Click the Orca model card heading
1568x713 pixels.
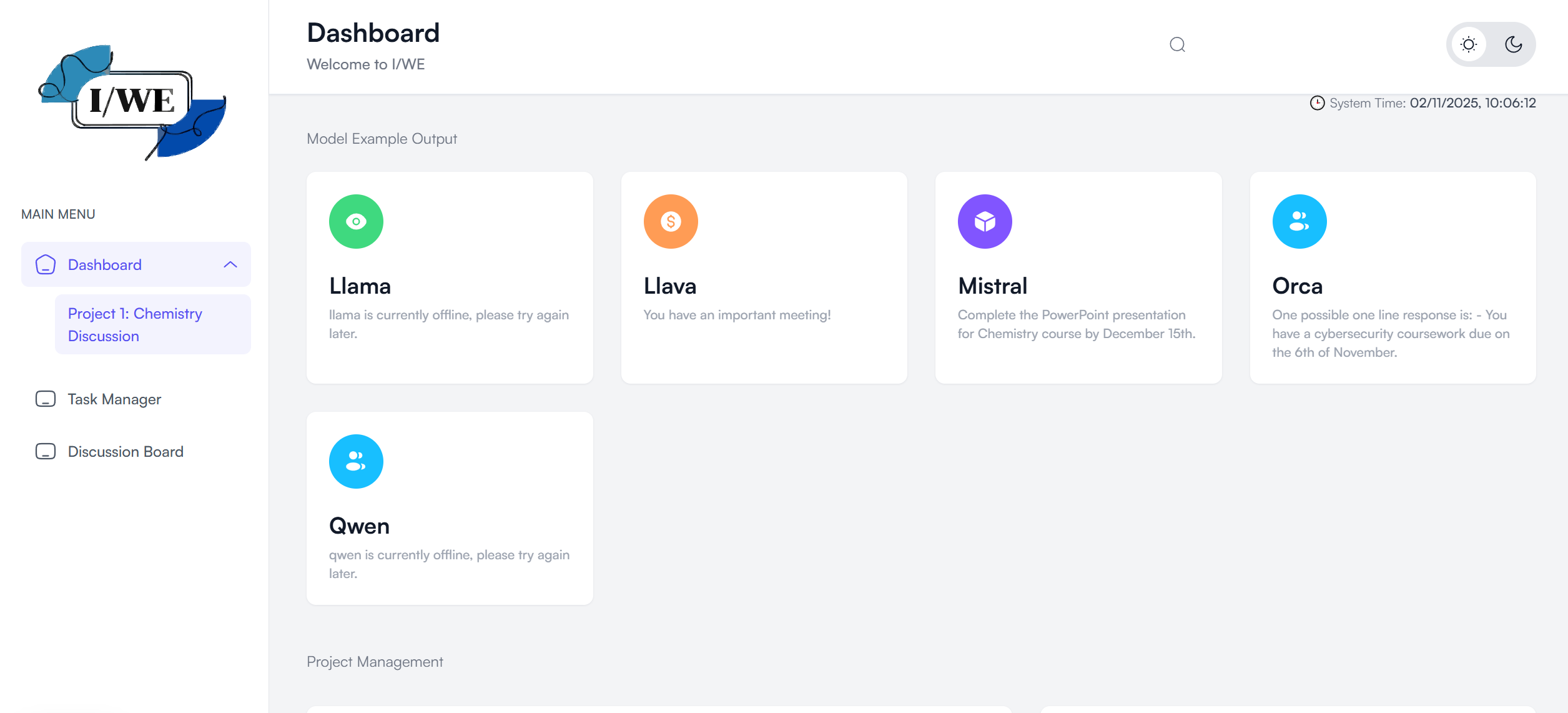point(1297,286)
